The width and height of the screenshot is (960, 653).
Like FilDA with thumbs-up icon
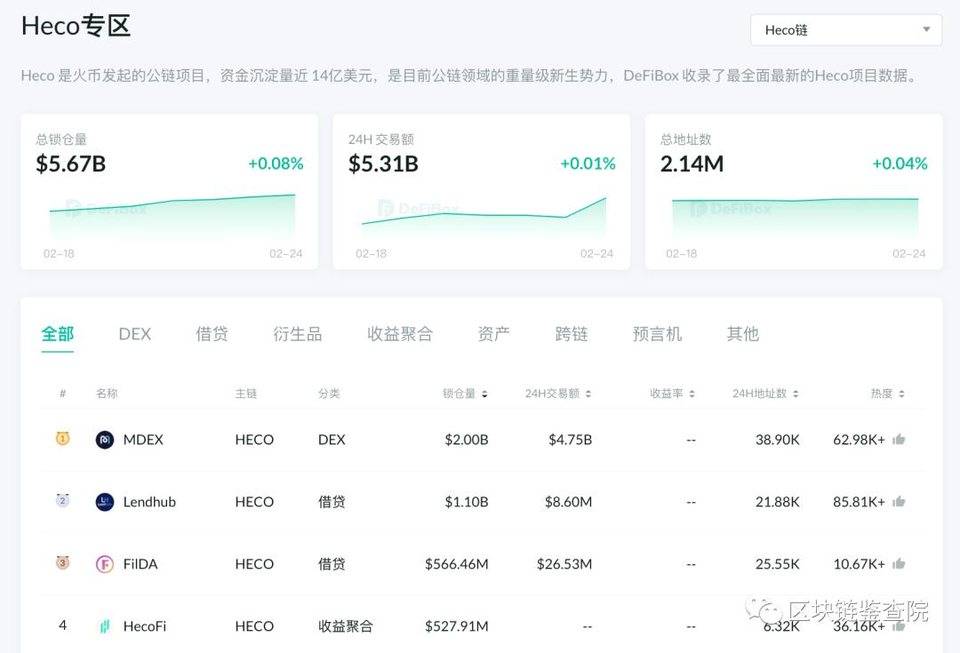[899, 563]
